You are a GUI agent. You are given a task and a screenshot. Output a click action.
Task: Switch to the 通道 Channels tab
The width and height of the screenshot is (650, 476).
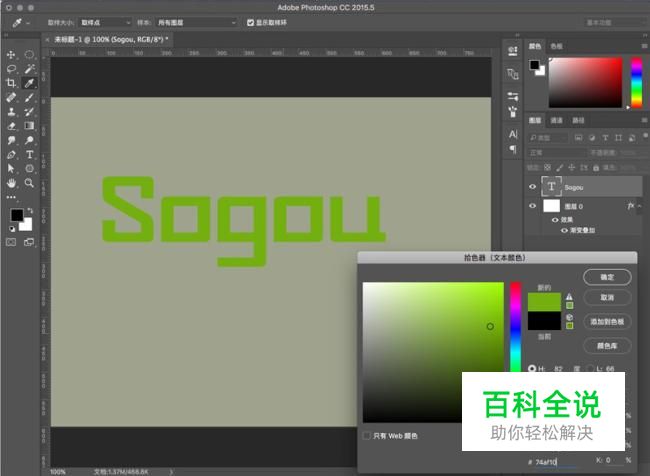(x=557, y=120)
